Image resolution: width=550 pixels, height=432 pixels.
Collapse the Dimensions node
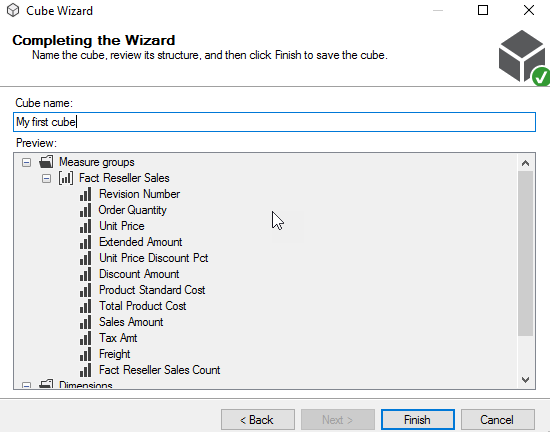pos(26,385)
